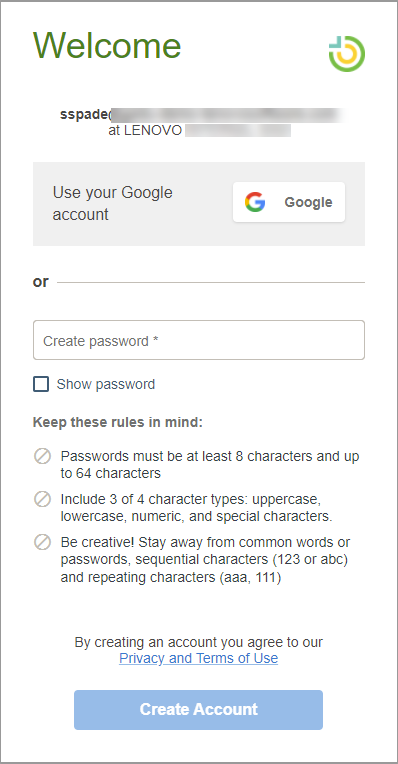This screenshot has width=398, height=764.
Task: Click the multicolored Google G icon
Action: coord(255,202)
